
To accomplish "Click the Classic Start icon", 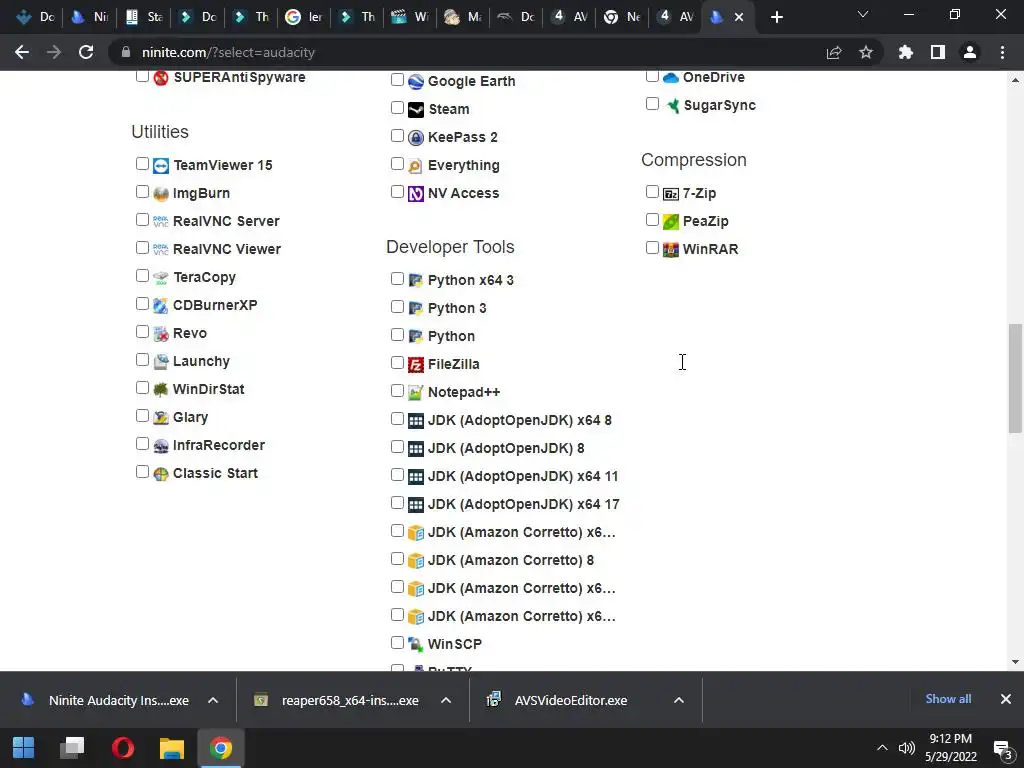I will pyautogui.click(x=161, y=473).
